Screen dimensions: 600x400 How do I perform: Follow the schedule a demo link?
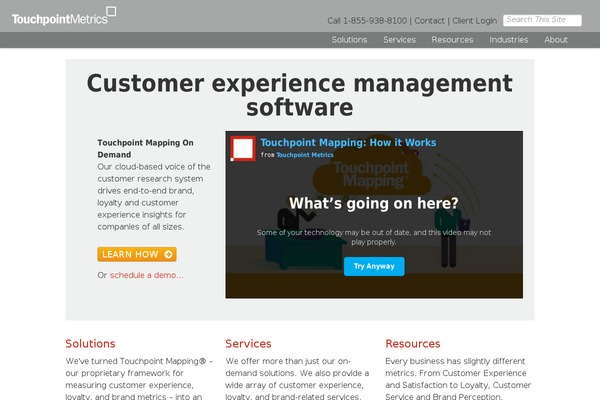click(147, 275)
